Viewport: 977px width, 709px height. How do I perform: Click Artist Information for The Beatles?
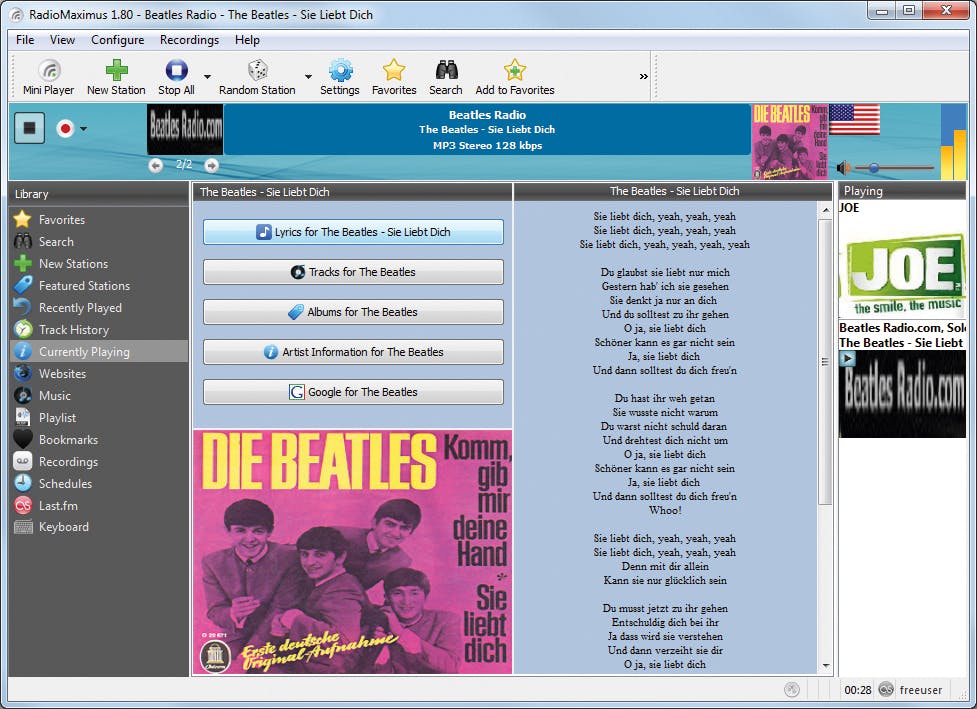(353, 352)
